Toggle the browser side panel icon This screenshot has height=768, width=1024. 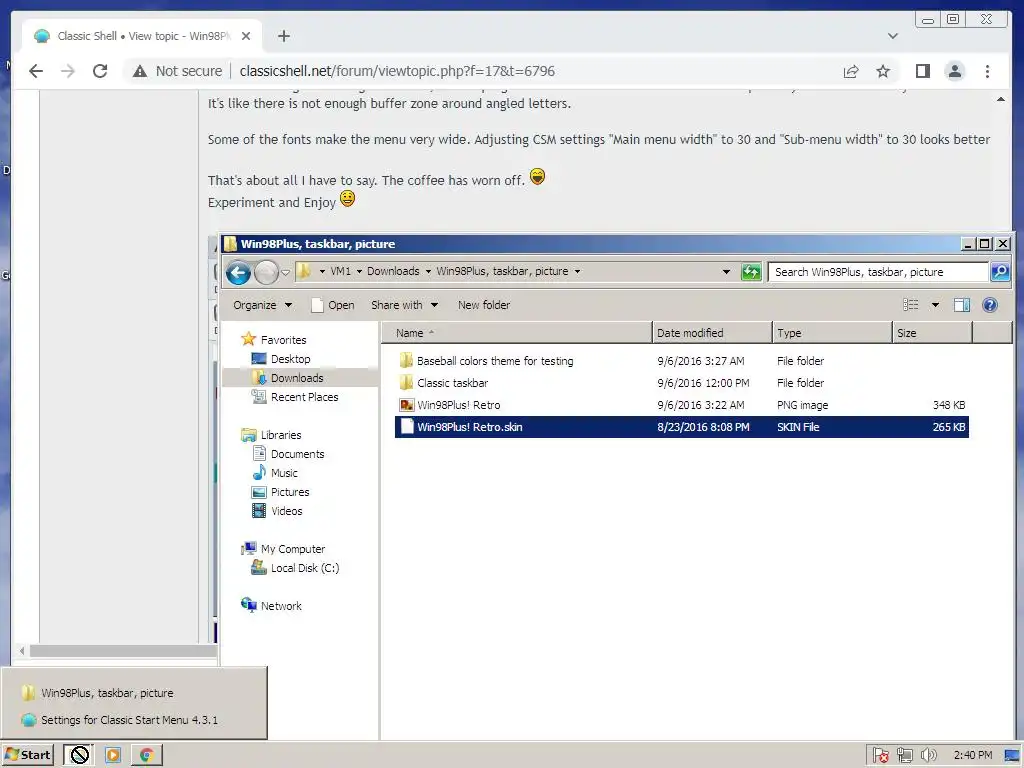(x=922, y=71)
